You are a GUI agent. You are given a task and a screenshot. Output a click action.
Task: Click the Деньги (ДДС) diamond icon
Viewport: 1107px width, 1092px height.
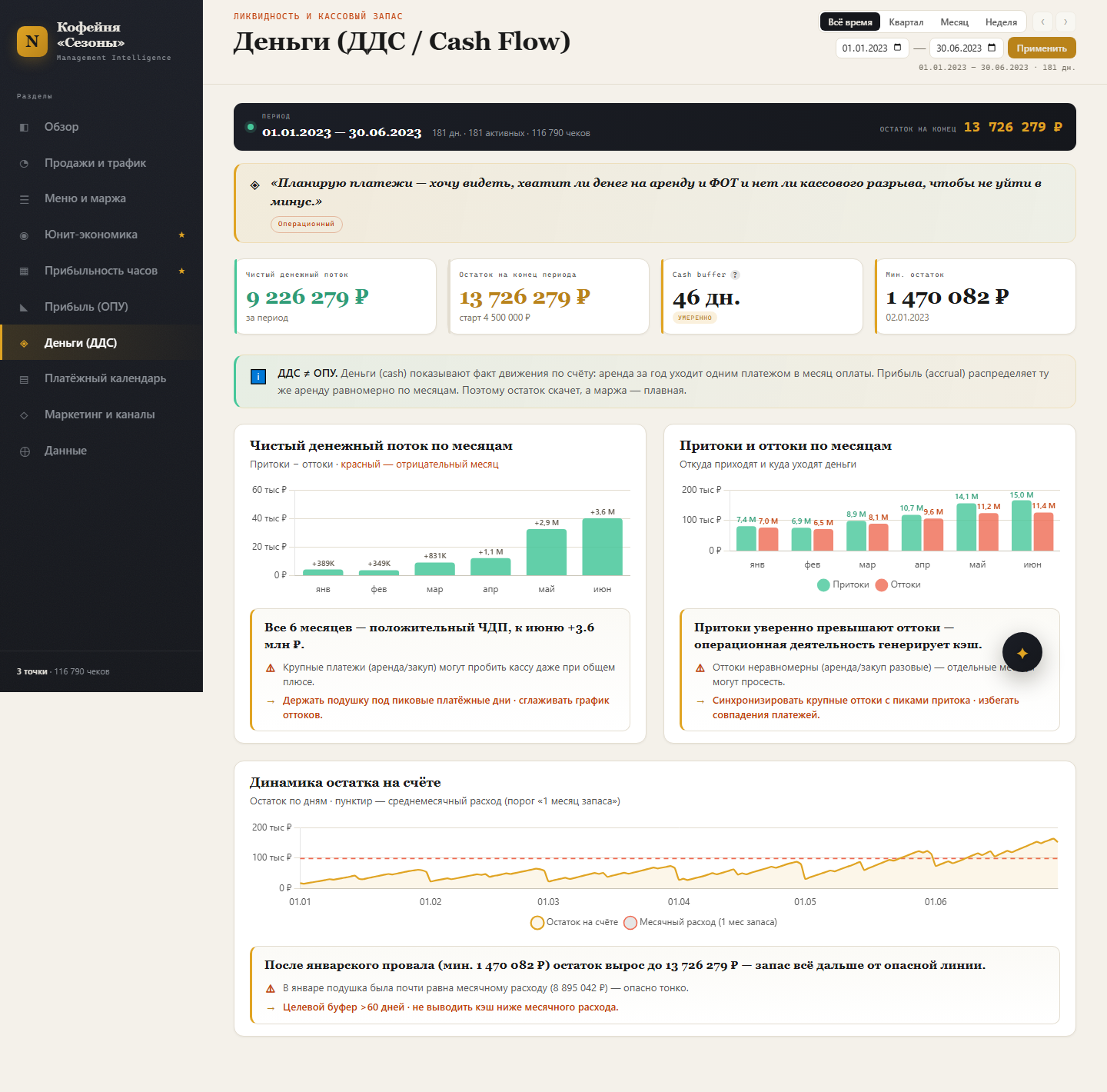(24, 344)
